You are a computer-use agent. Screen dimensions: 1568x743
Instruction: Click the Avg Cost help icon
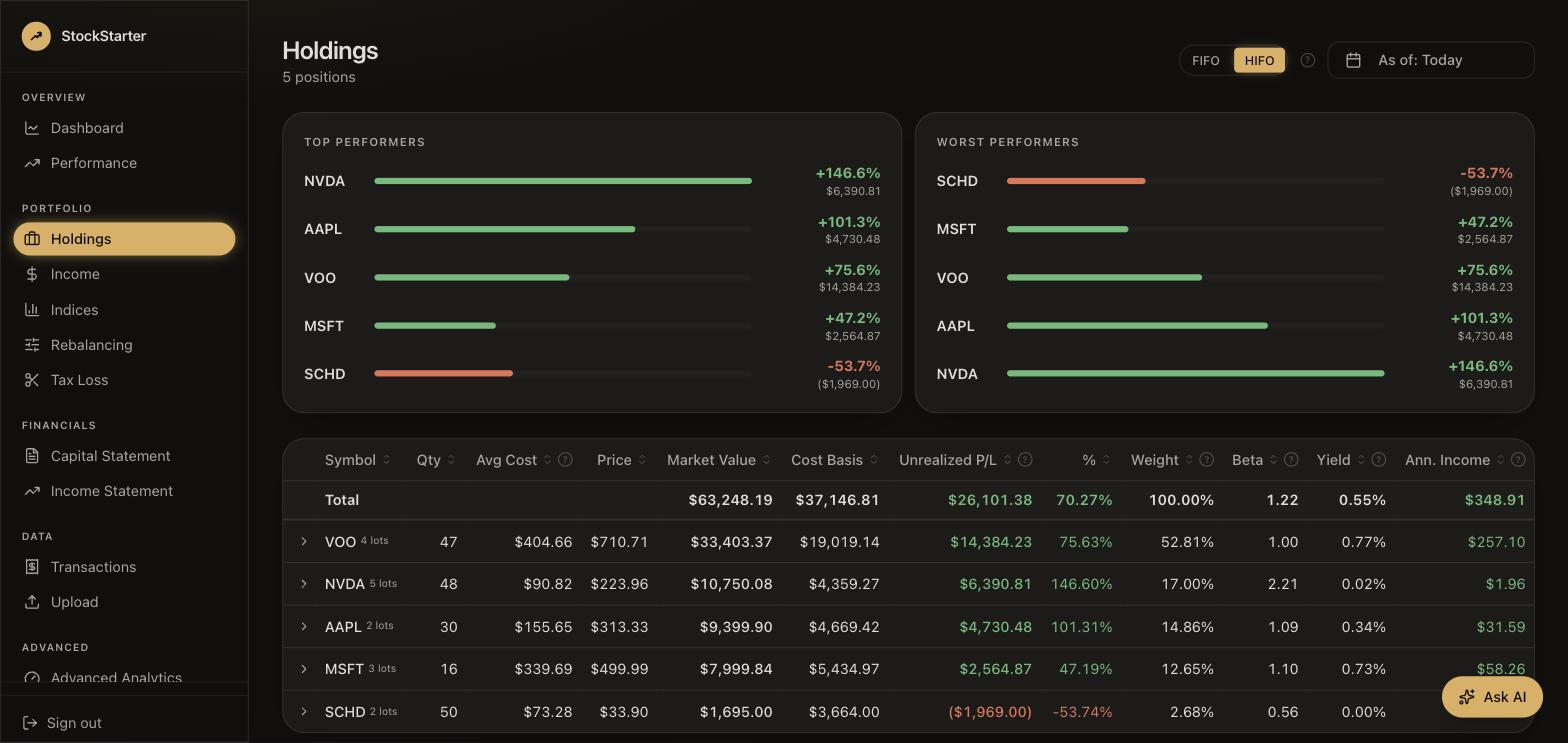click(565, 460)
